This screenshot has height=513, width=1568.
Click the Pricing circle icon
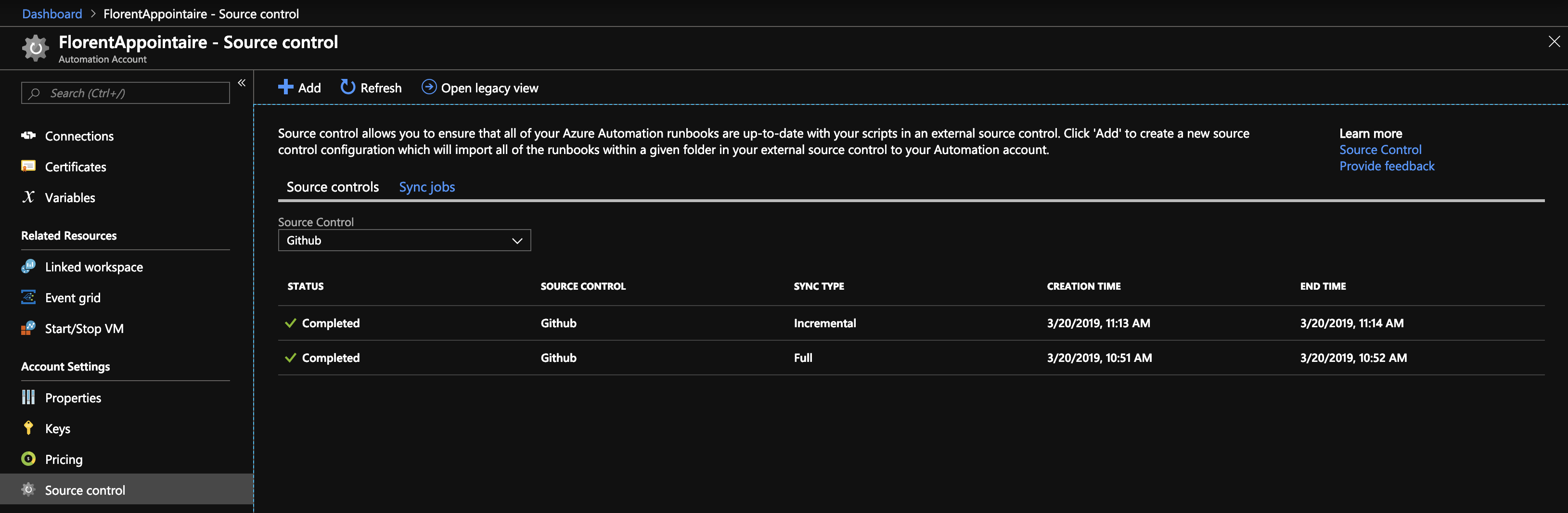(x=28, y=459)
